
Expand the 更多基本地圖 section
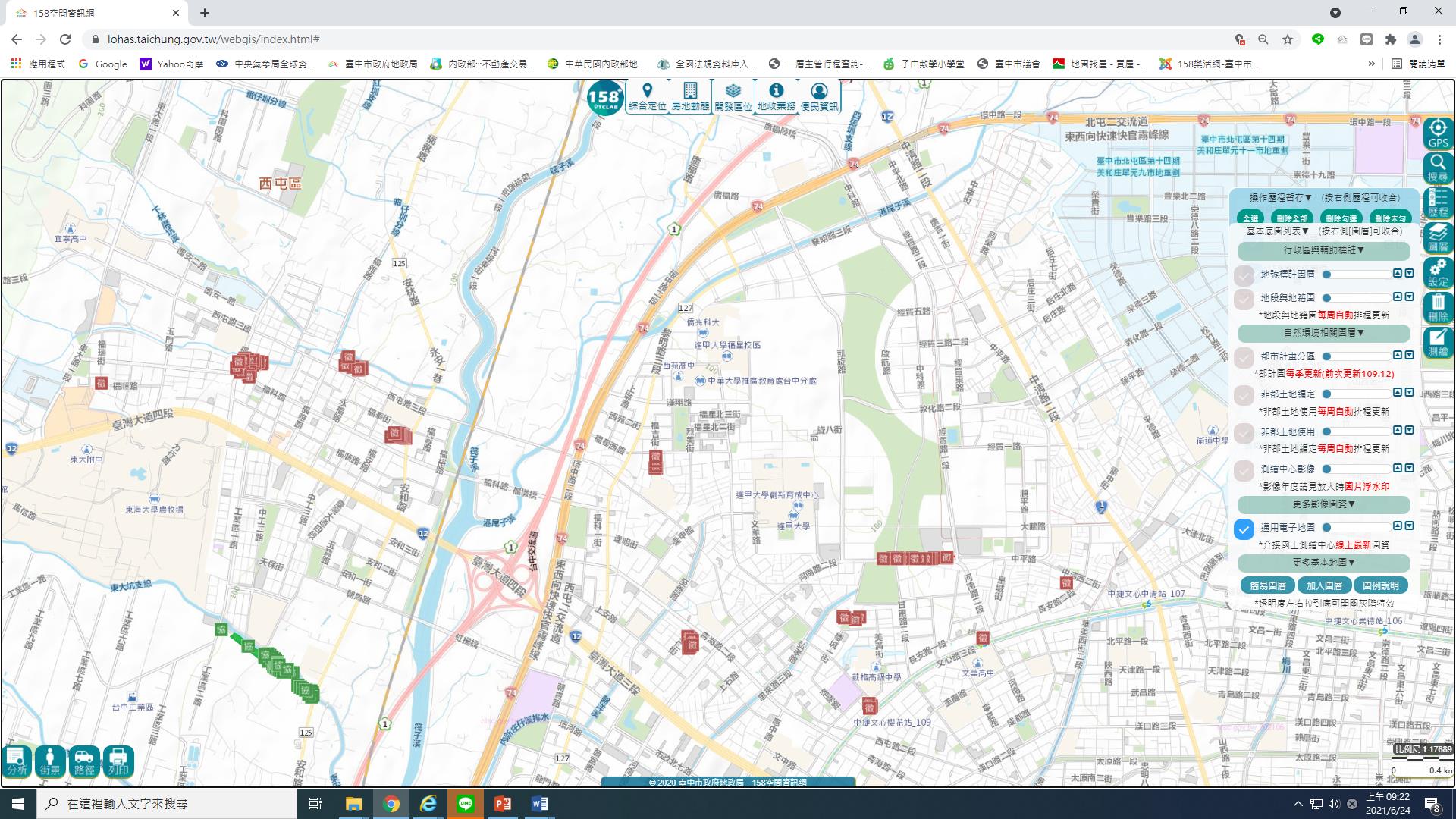[1323, 563]
